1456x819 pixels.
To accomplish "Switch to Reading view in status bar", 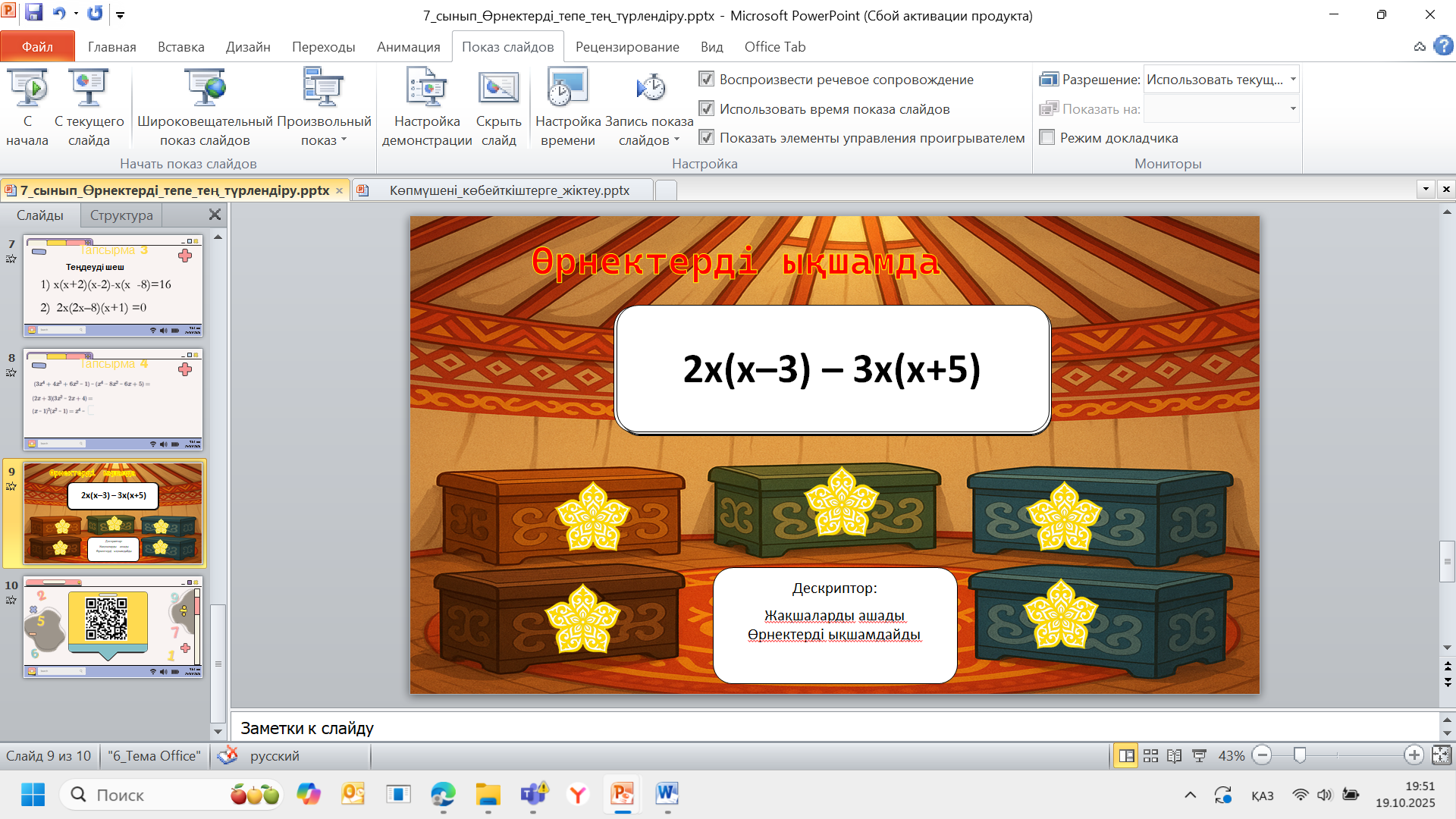I will click(1174, 755).
